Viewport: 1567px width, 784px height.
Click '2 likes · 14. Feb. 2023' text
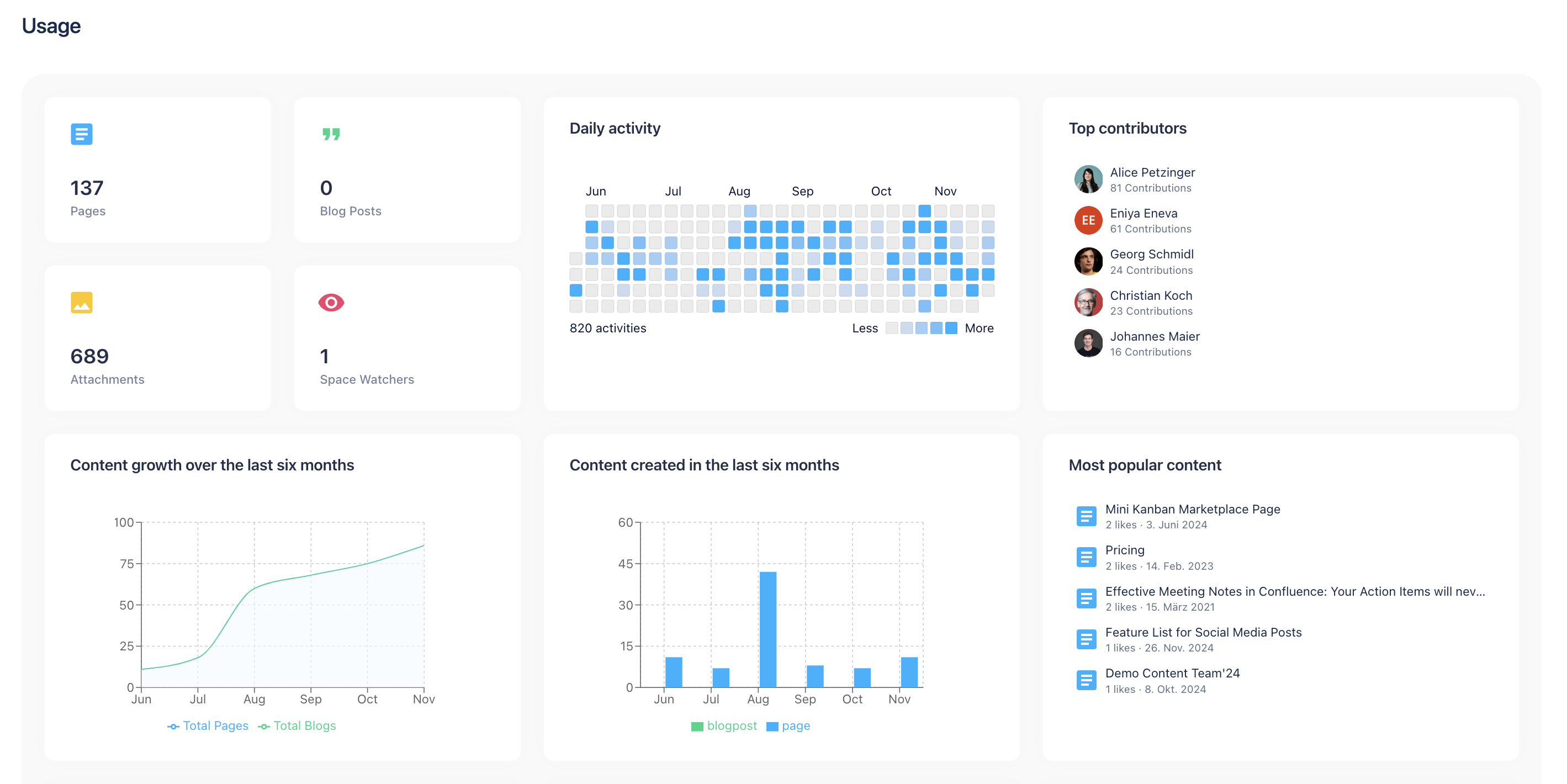1159,566
